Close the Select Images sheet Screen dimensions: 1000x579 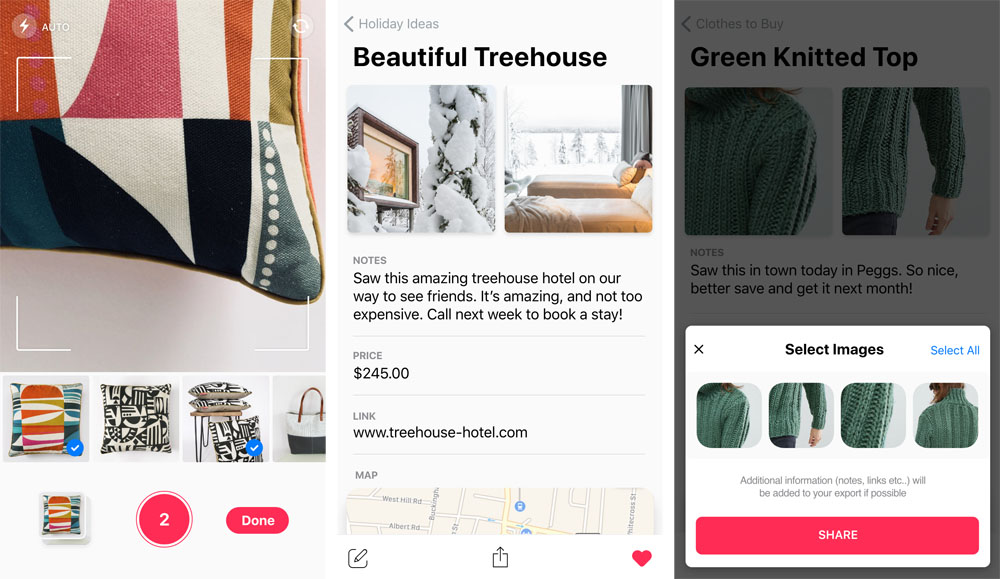click(699, 349)
